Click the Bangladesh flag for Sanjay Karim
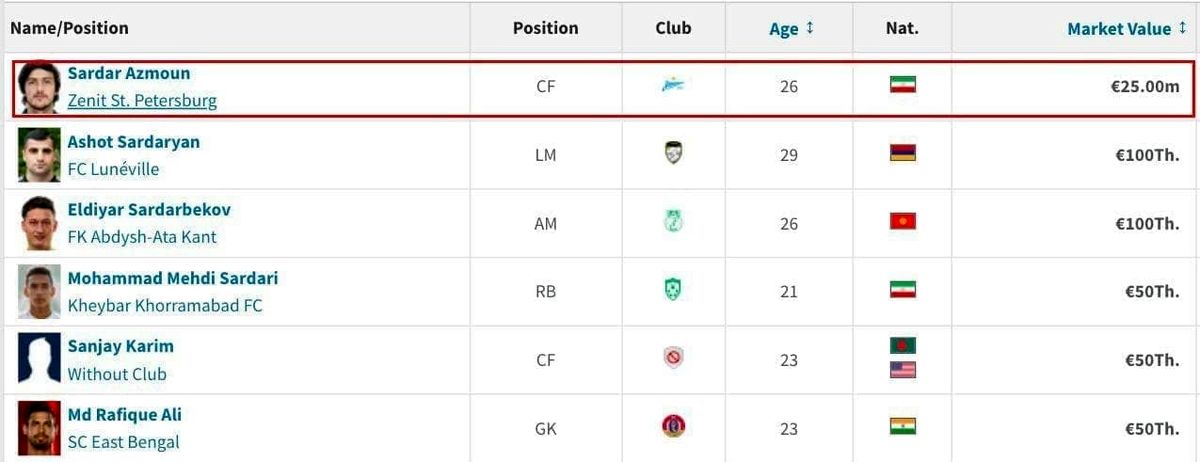This screenshot has height=462, width=1200. coord(903,346)
